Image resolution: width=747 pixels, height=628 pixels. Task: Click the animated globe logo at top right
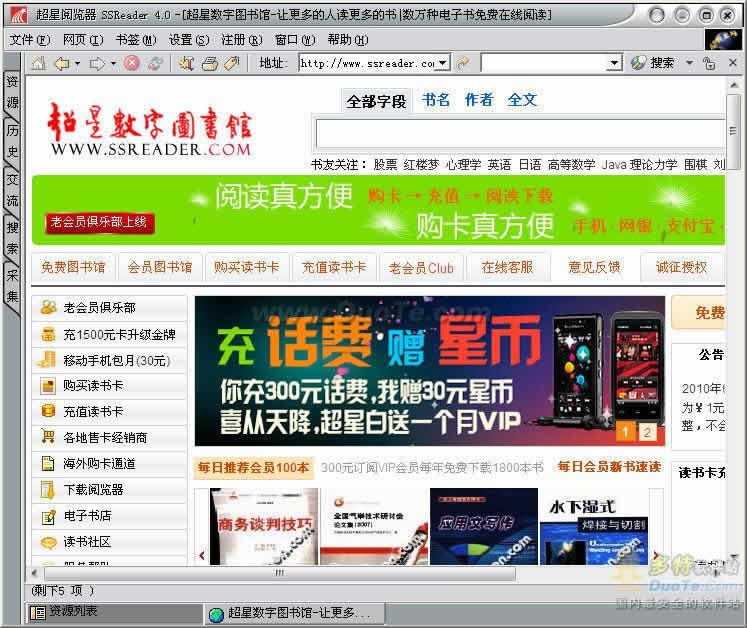click(x=724, y=40)
